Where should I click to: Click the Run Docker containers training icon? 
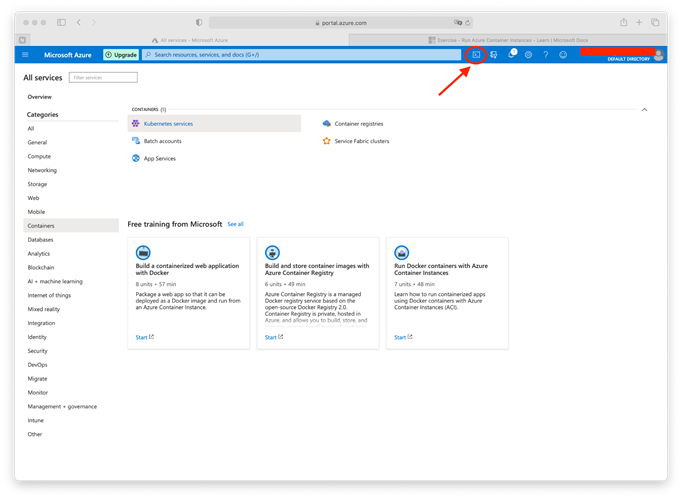pyautogui.click(x=401, y=252)
